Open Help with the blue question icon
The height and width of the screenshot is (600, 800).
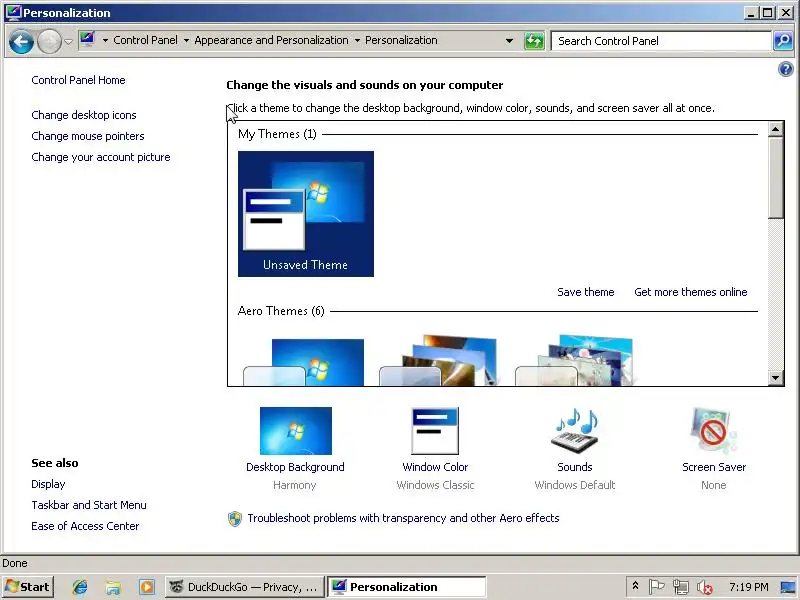786,69
